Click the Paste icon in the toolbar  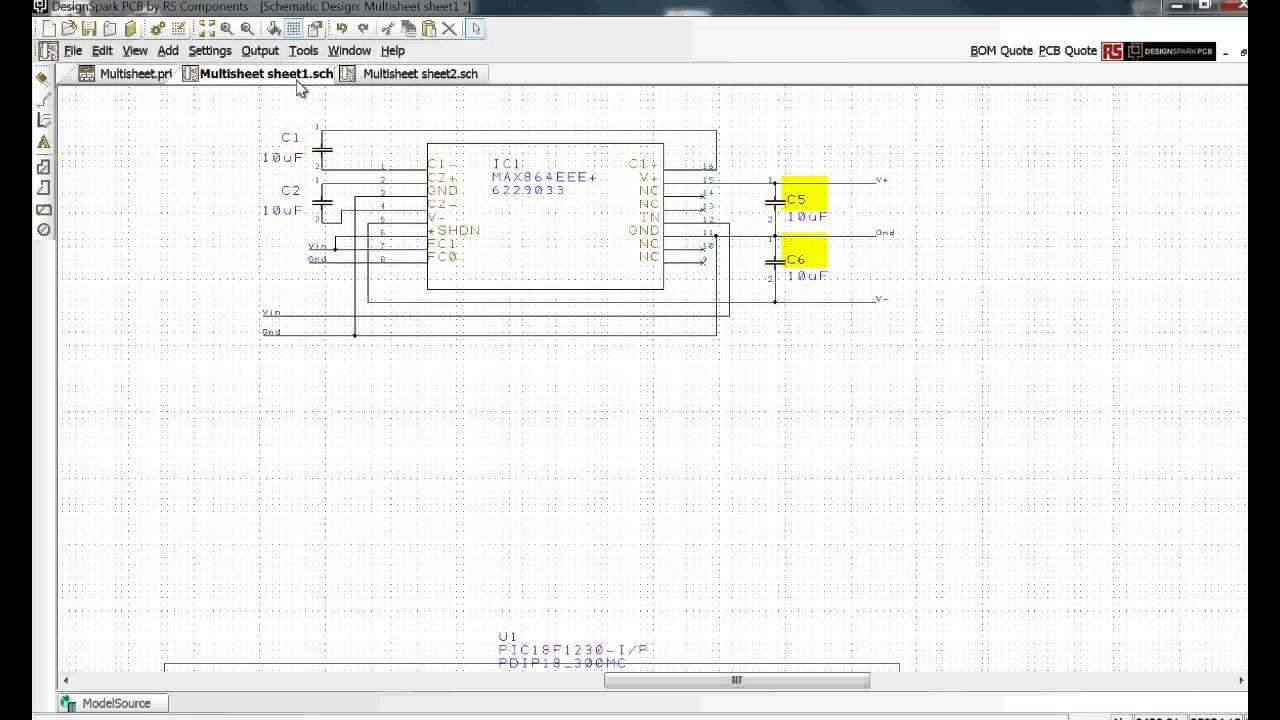click(x=429, y=28)
